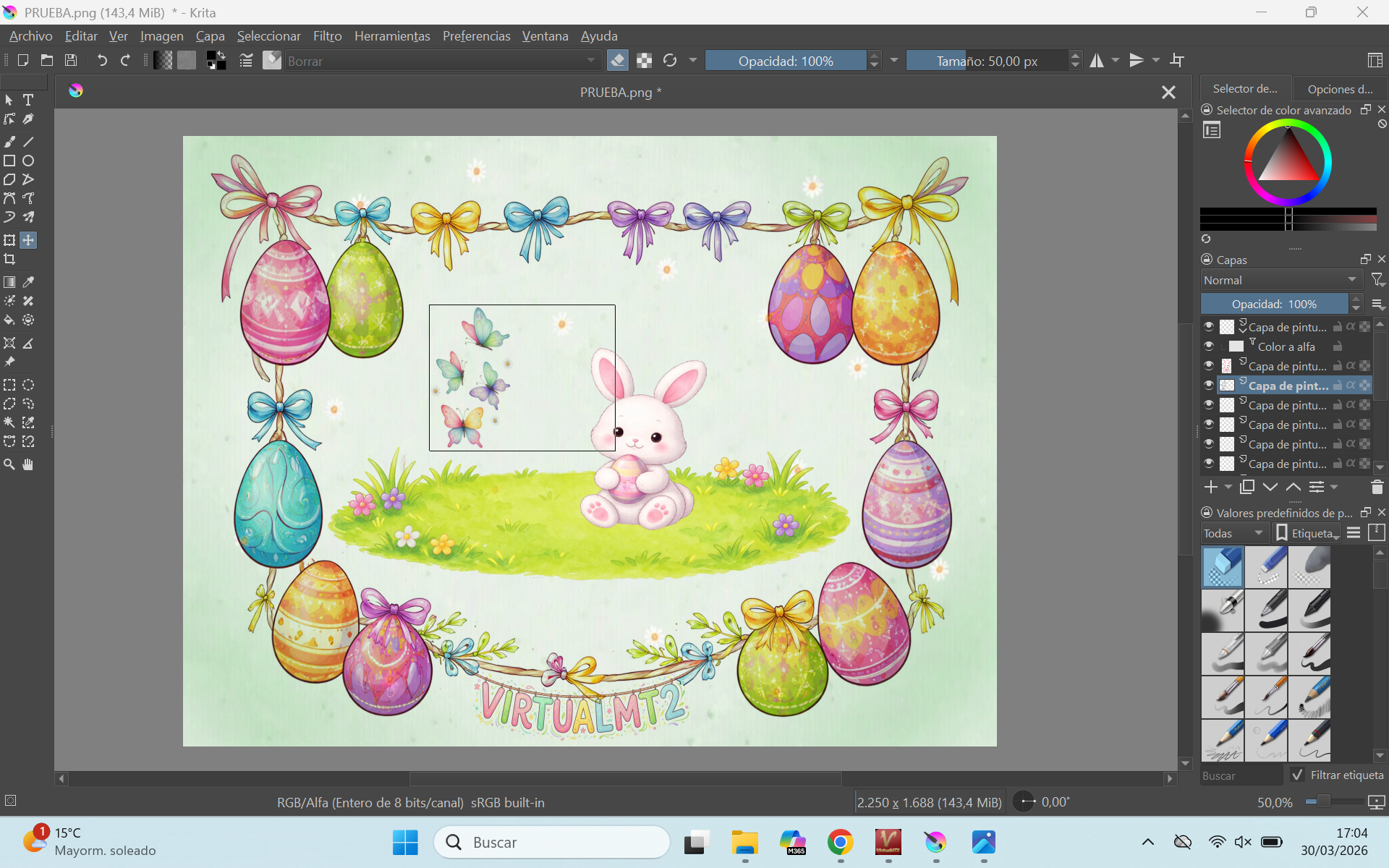Select the Freehand Brush tool
This screenshot has width=1389, height=868.
(x=9, y=142)
